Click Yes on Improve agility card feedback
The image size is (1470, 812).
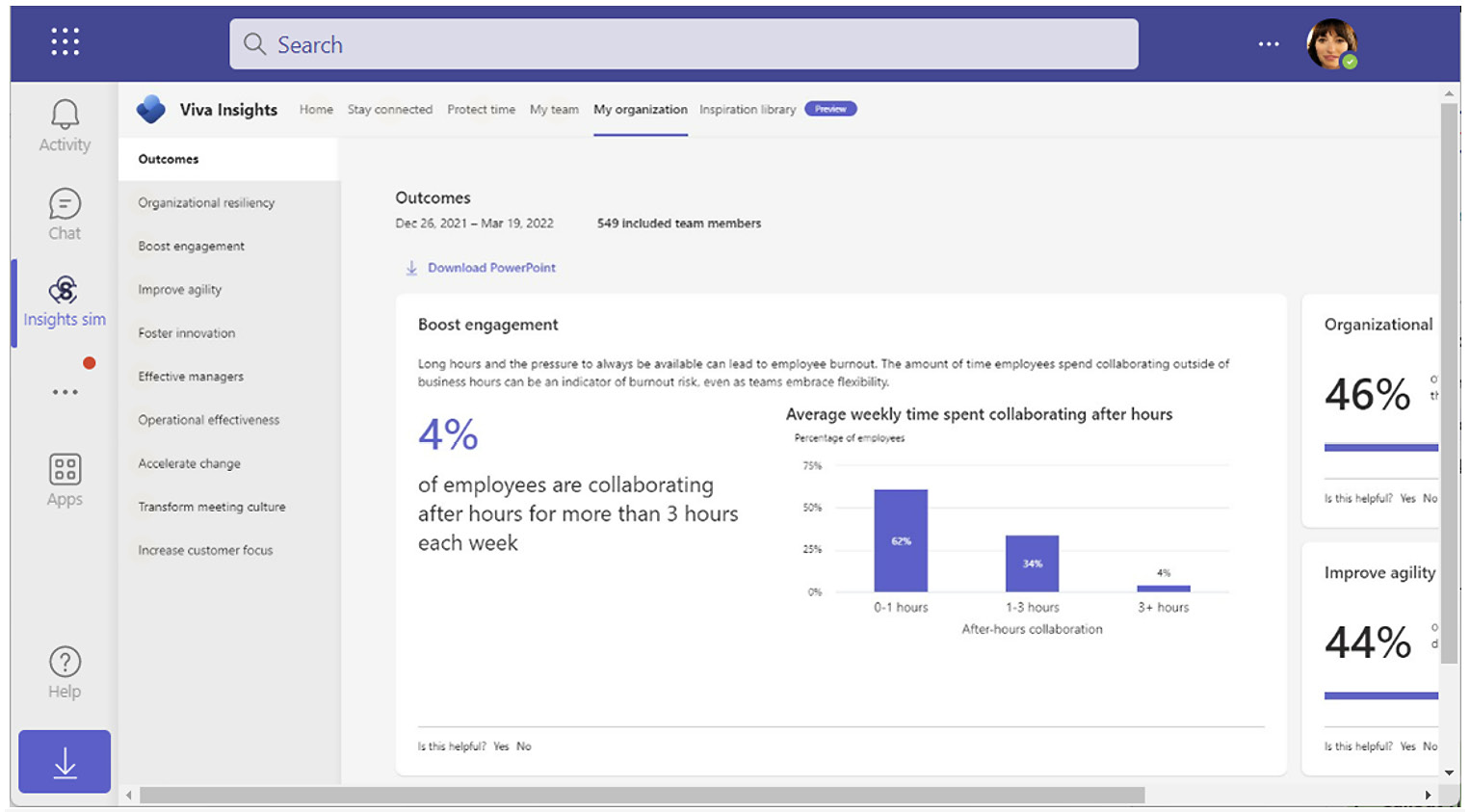[x=1407, y=747]
